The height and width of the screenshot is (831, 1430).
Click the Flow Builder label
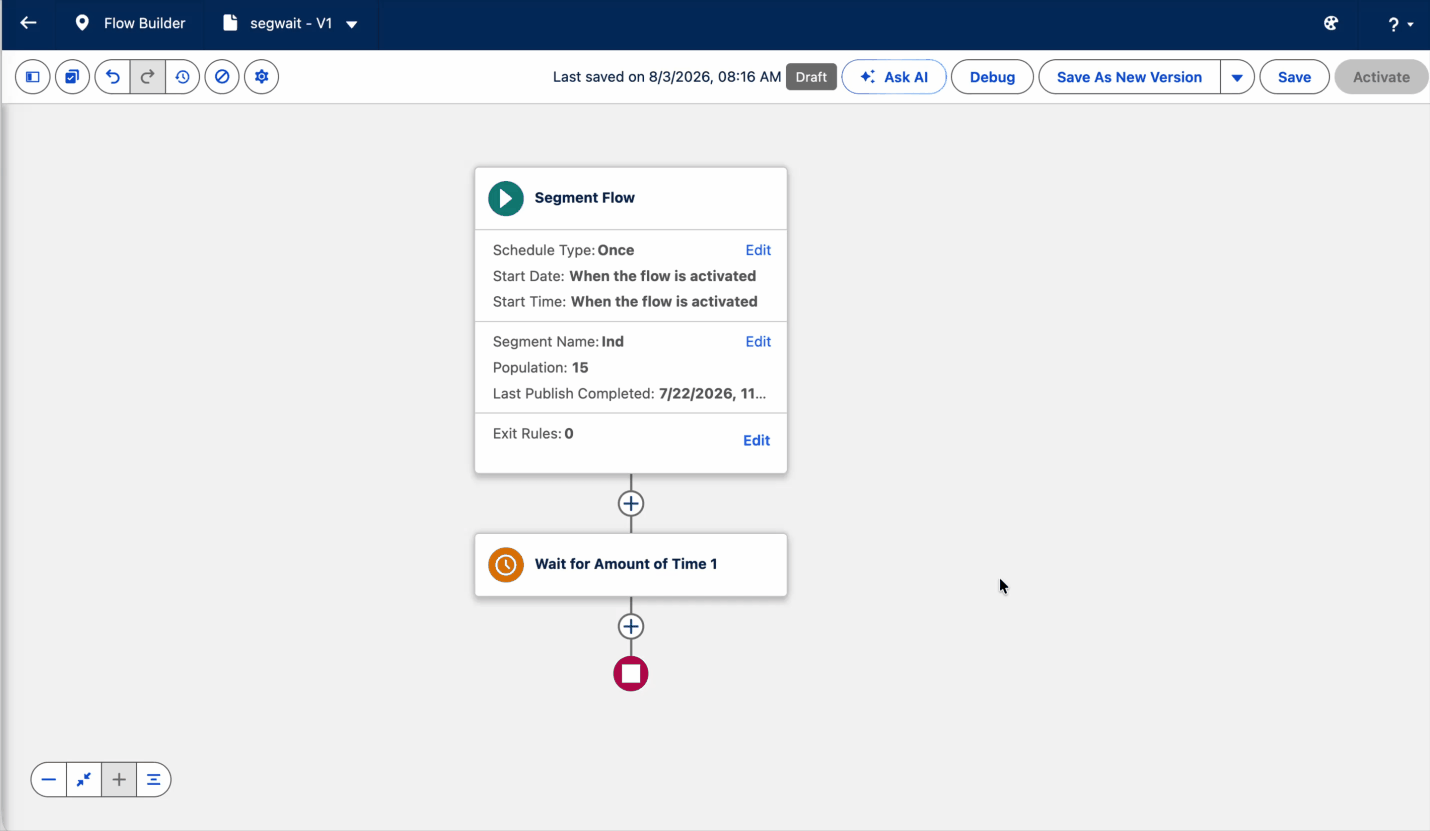tap(145, 23)
